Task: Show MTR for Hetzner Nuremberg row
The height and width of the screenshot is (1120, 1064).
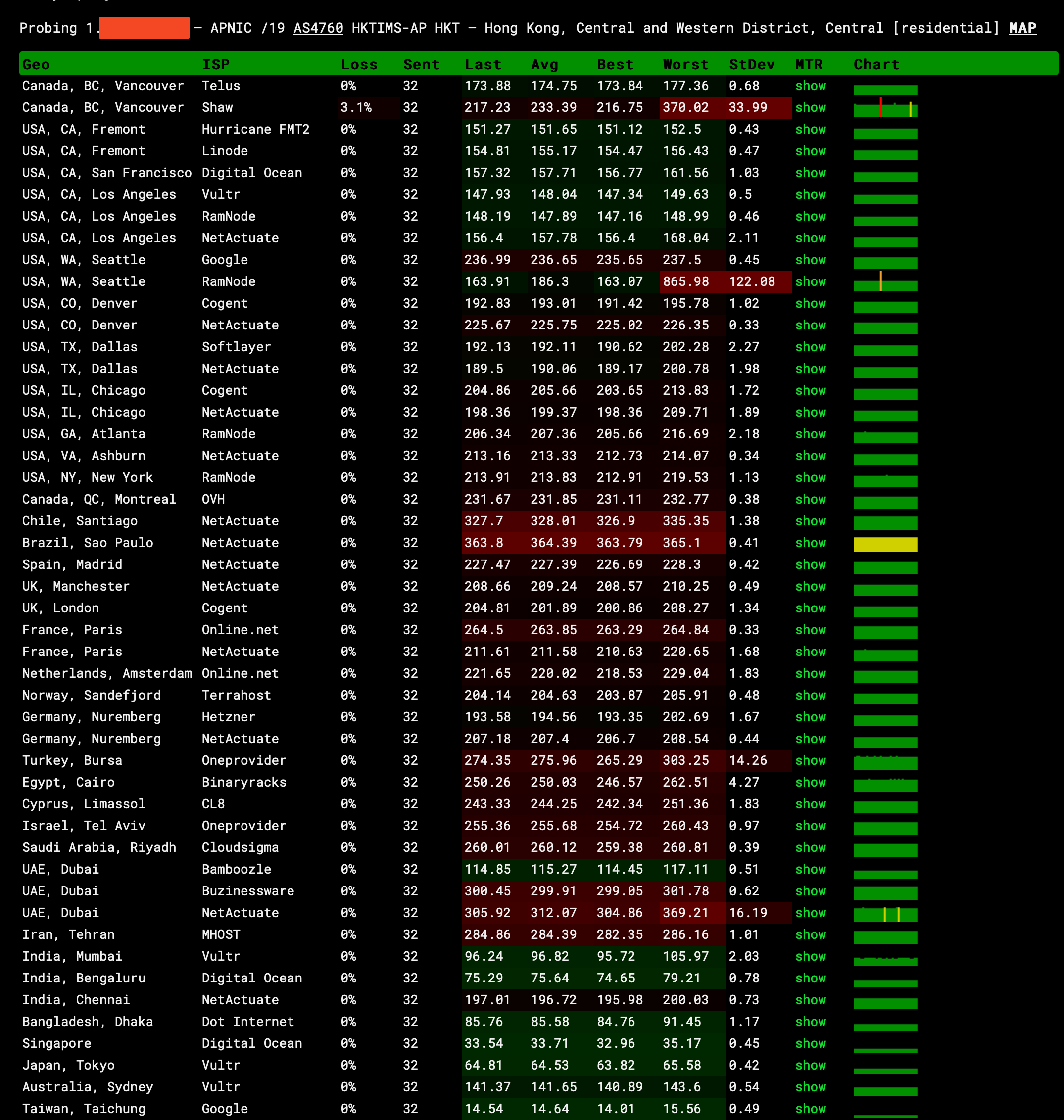Action: tap(811, 717)
